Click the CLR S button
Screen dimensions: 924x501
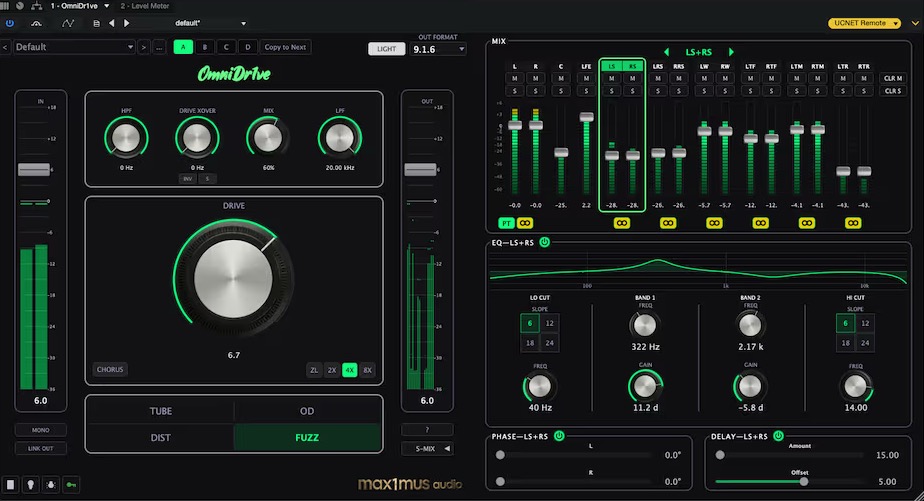(x=893, y=91)
